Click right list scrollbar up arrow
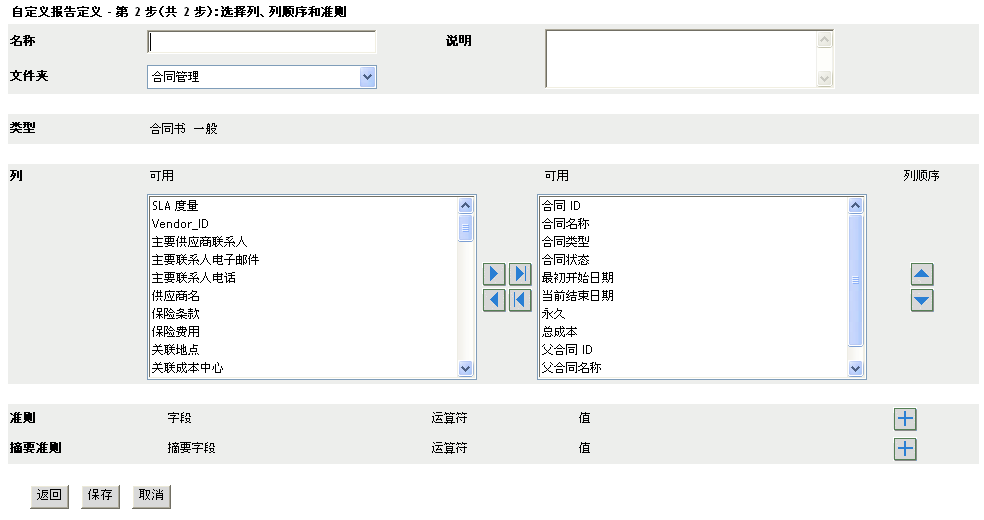984x520 pixels. tap(855, 205)
